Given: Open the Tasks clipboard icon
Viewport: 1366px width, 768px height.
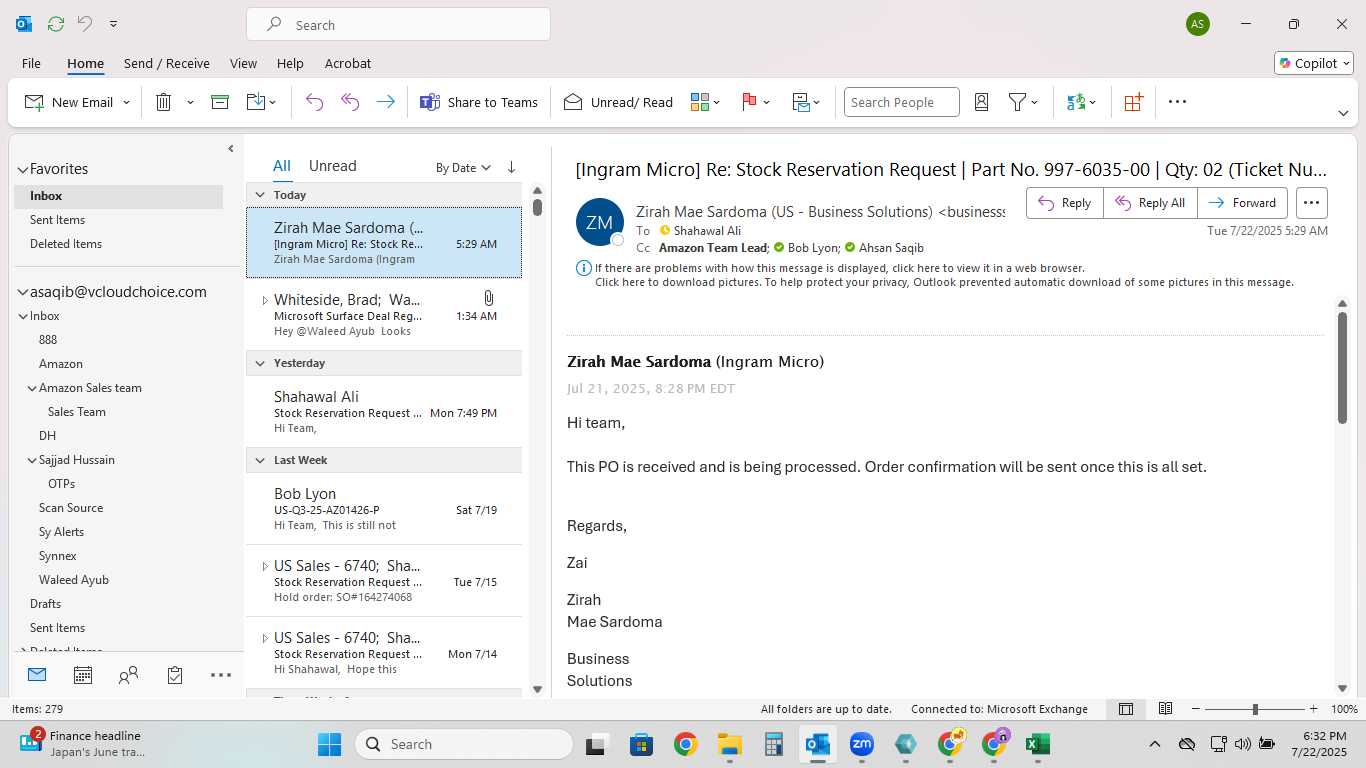Looking at the screenshot, I should coord(175,675).
